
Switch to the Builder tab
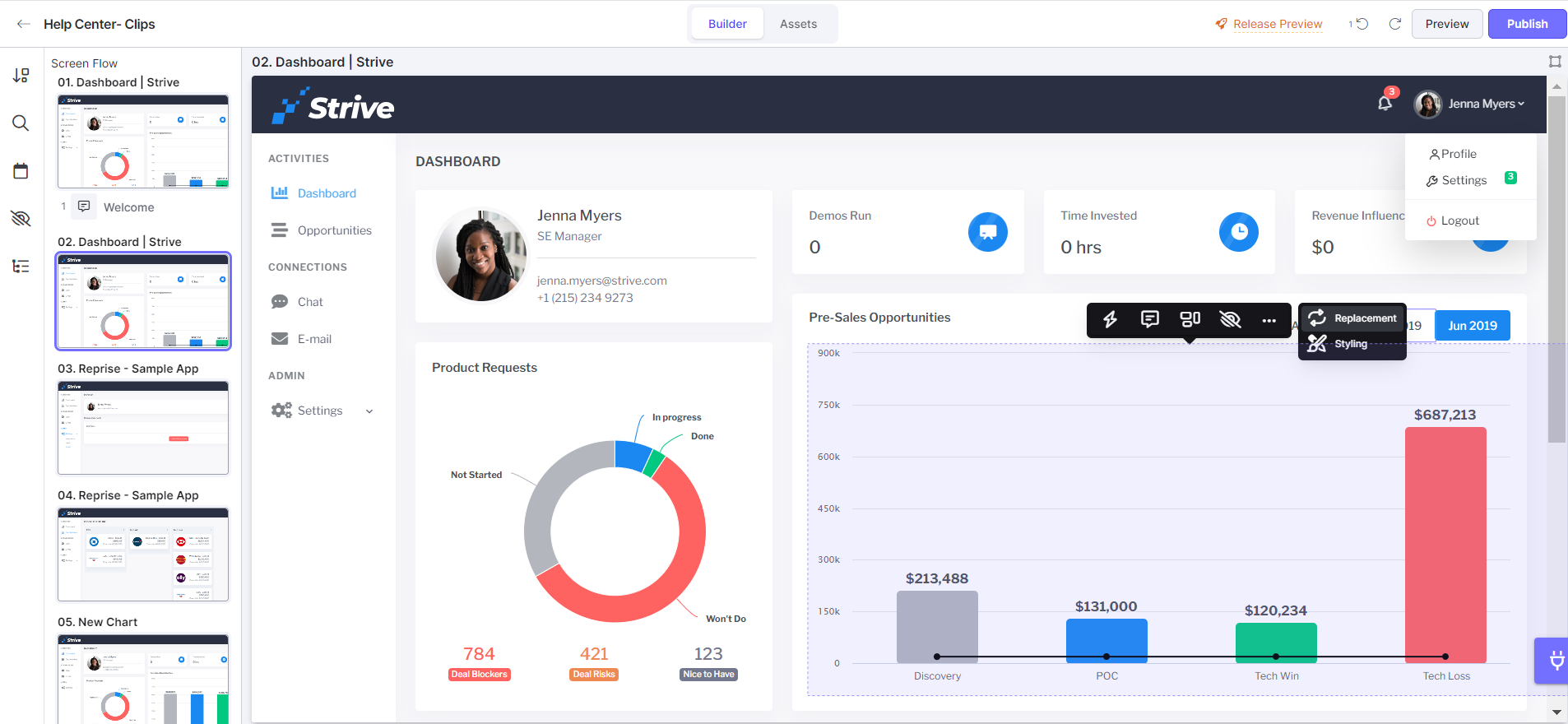(x=727, y=24)
